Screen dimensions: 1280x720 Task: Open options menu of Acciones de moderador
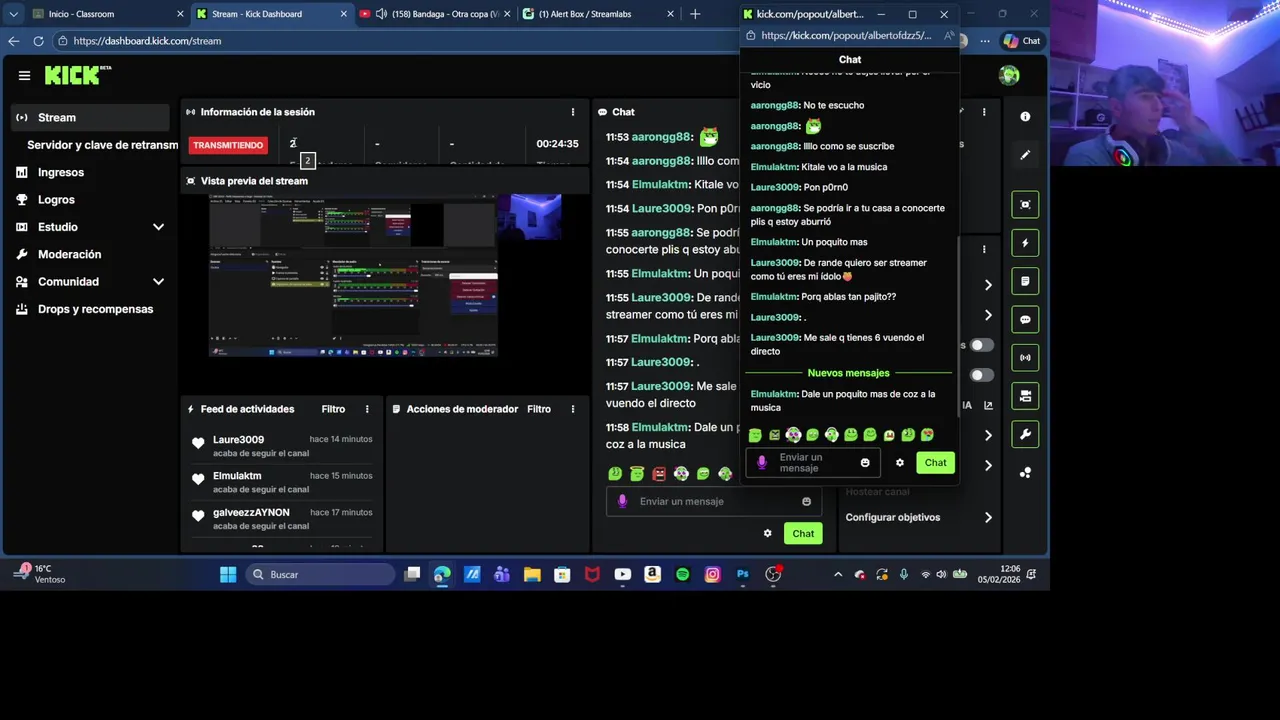point(573,409)
